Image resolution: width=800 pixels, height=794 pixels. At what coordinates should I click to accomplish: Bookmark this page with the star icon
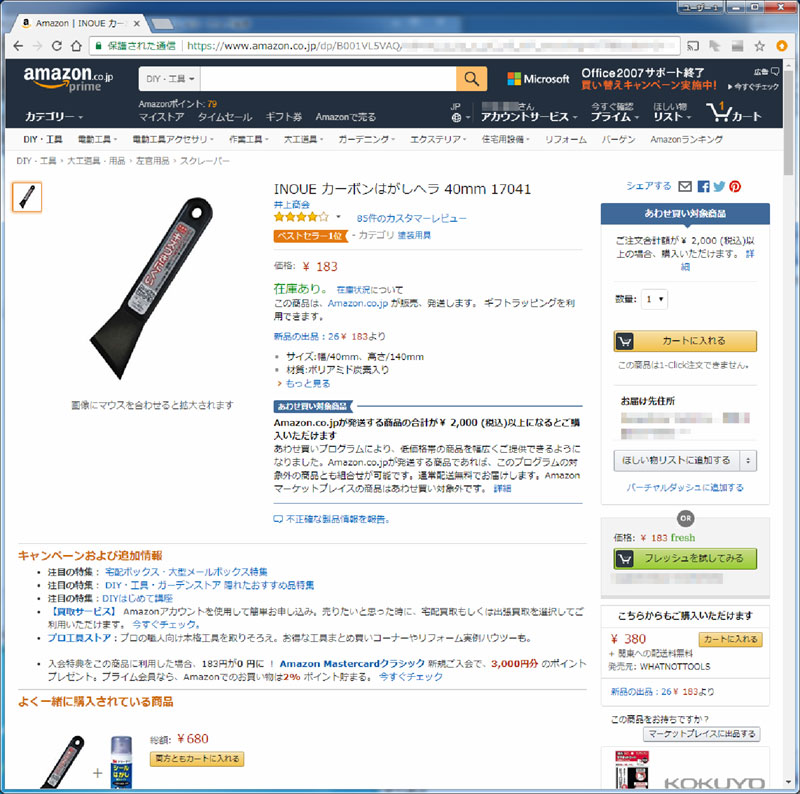760,46
